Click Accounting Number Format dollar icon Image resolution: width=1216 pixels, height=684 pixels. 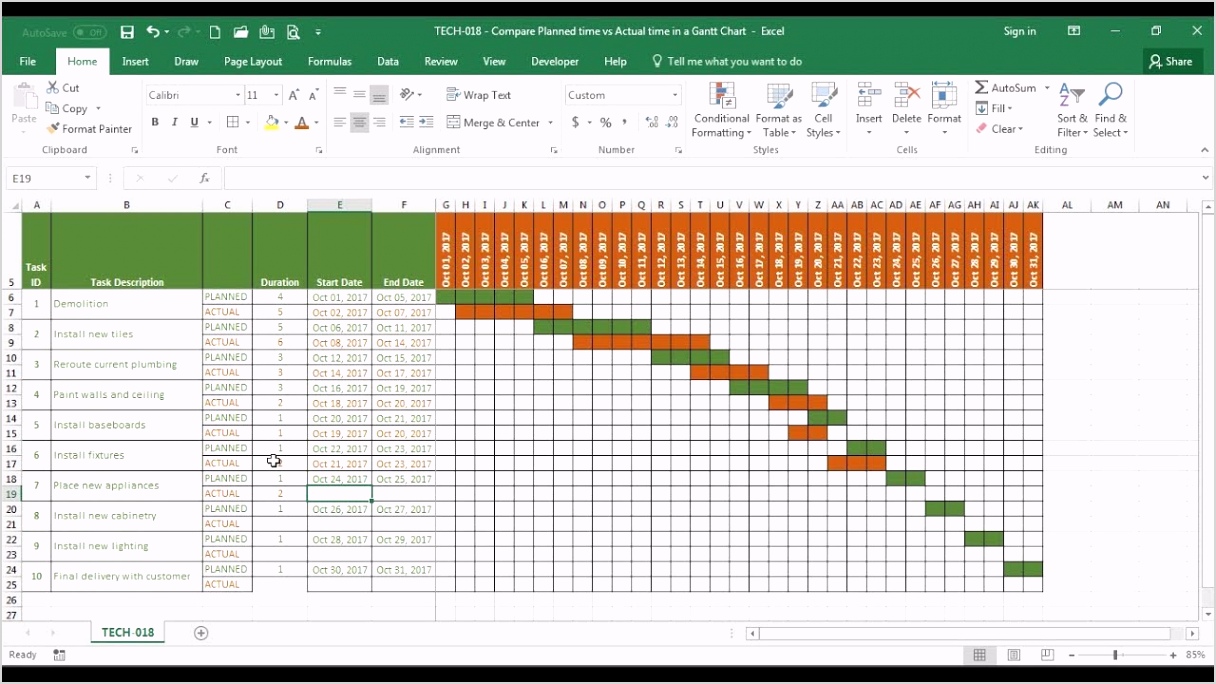click(575, 122)
